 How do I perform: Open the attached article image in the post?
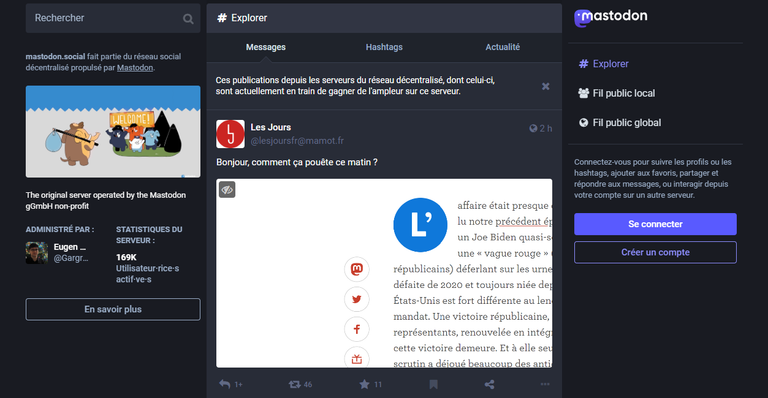point(384,273)
